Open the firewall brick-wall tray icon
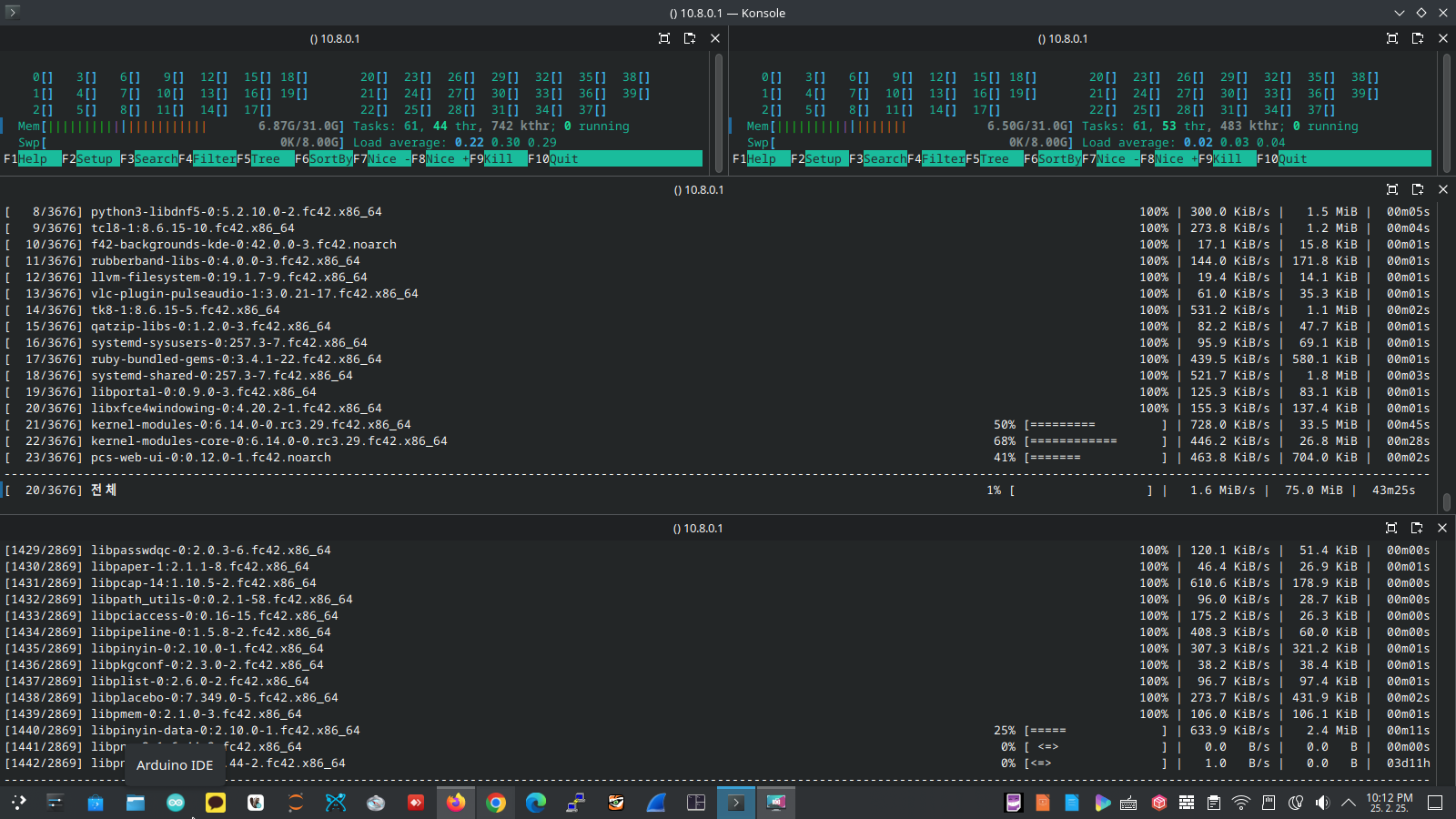Viewport: 1456px width, 819px height. (x=1187, y=803)
